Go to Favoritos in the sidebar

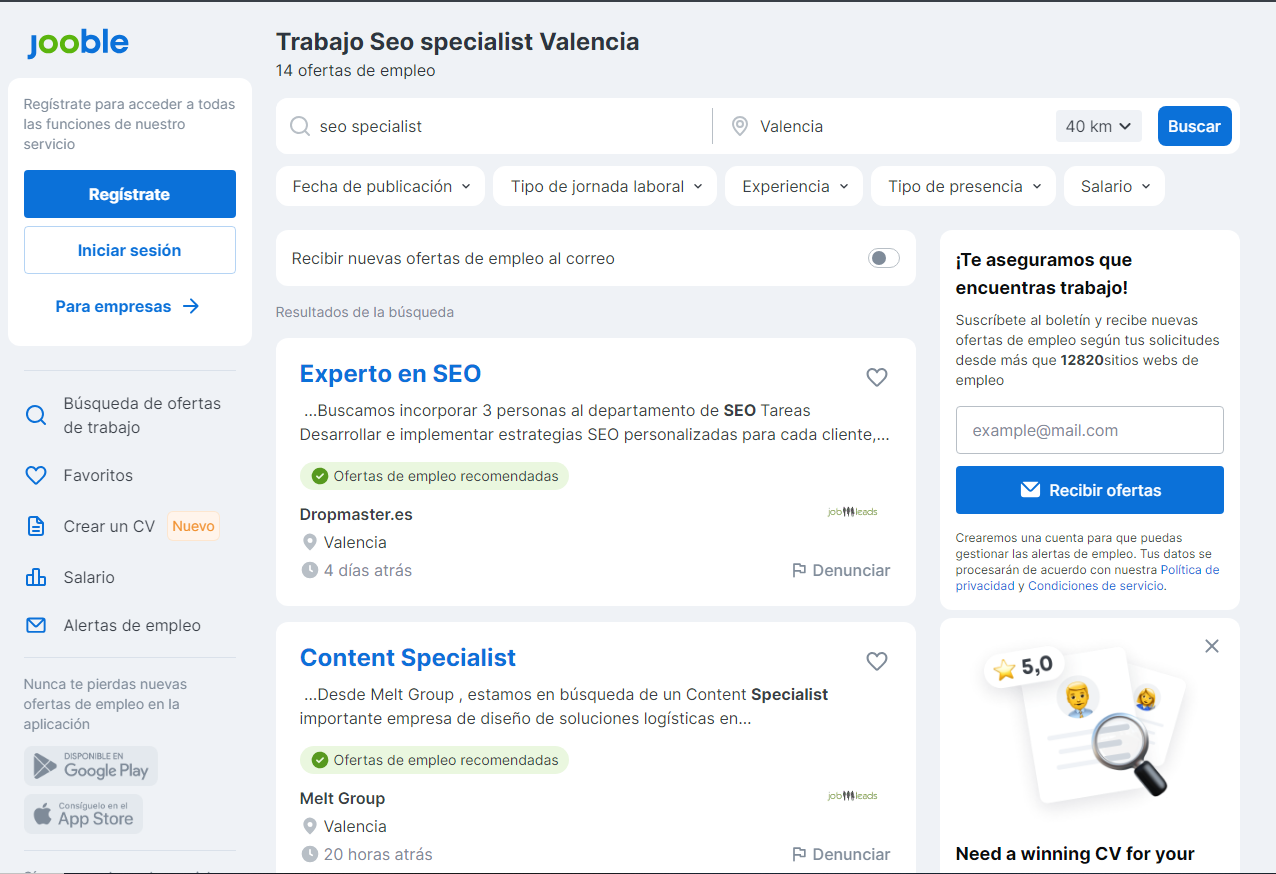98,475
